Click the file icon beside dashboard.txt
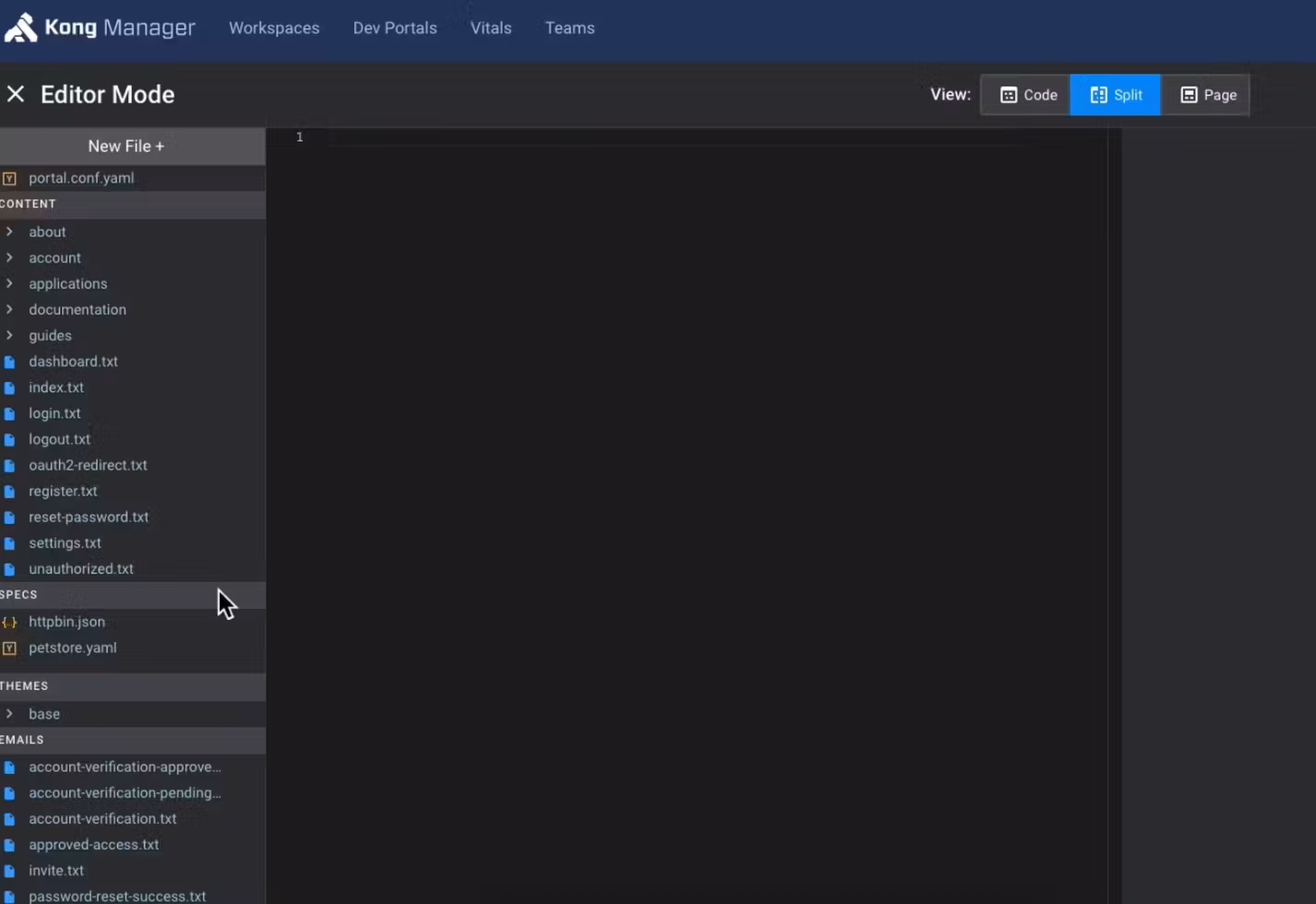 point(9,362)
